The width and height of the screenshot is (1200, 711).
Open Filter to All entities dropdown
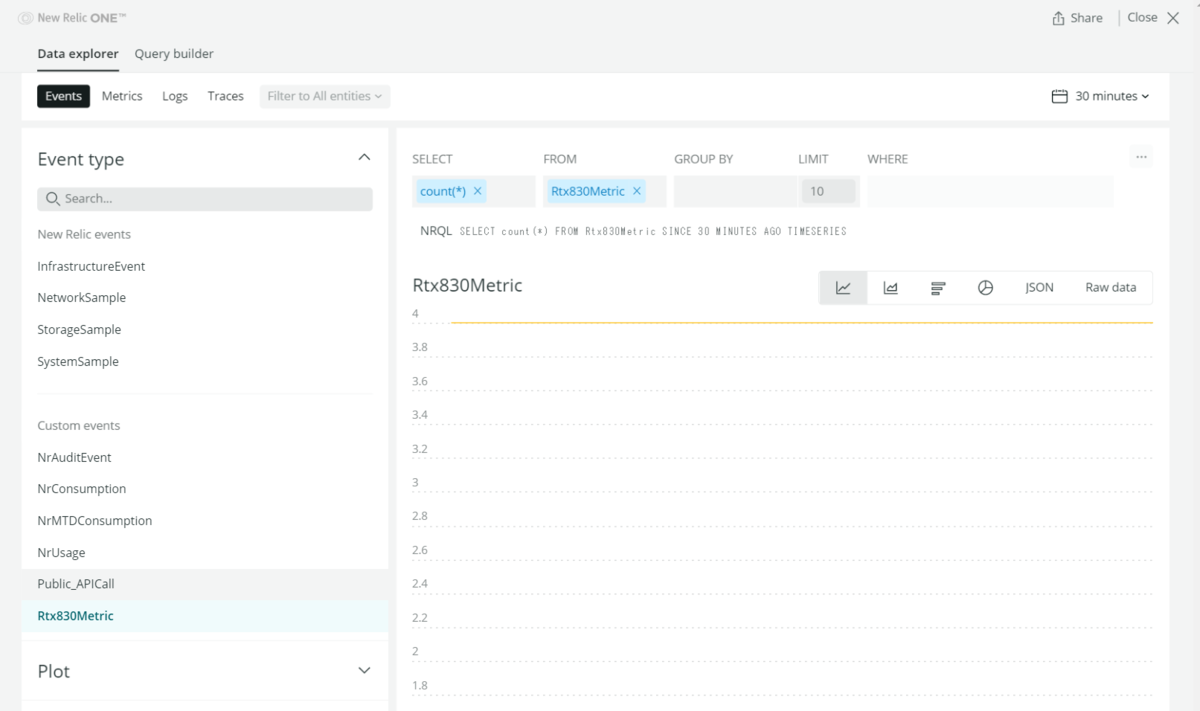click(325, 96)
